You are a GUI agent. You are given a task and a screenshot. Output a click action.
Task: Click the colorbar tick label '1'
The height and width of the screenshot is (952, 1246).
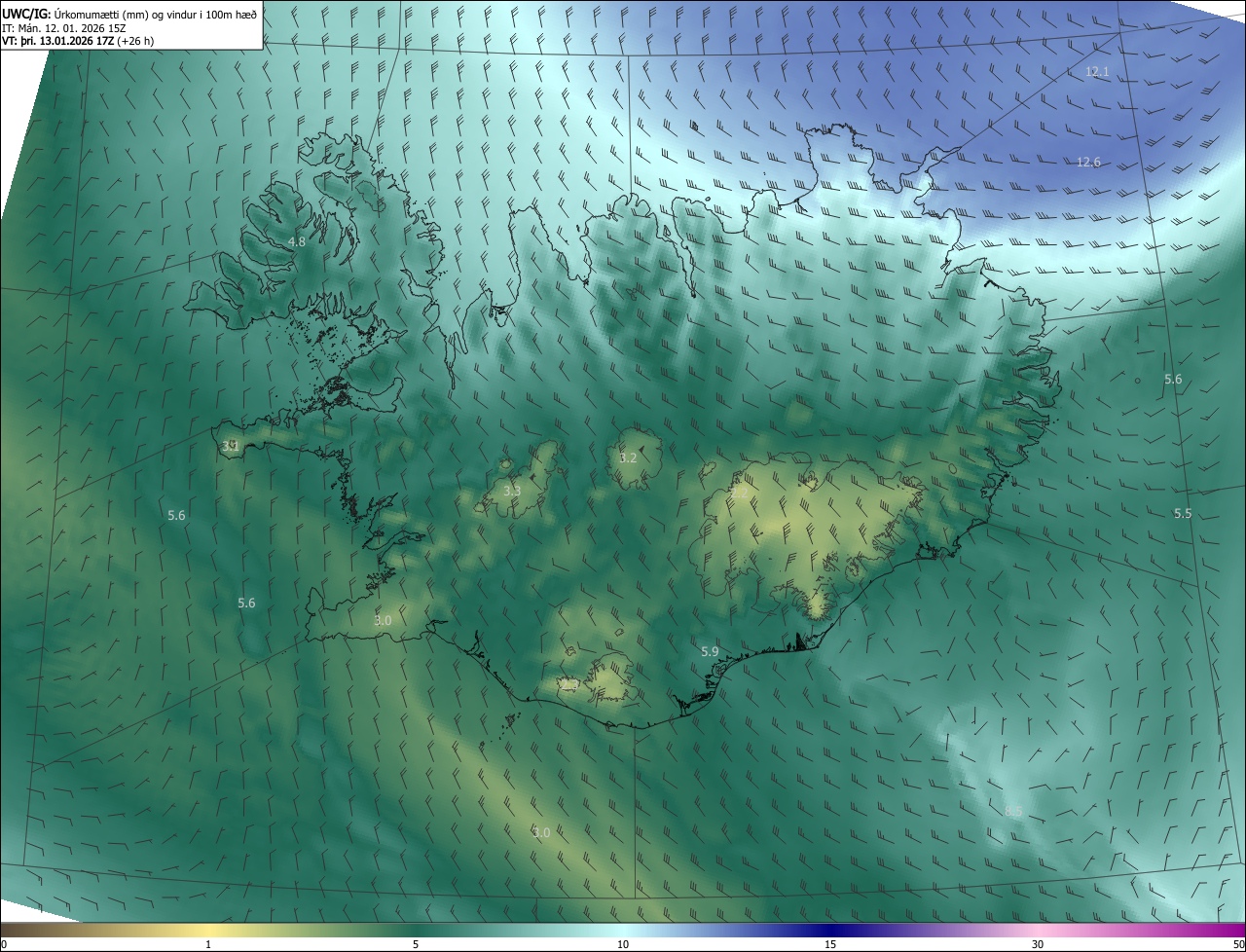[x=208, y=944]
